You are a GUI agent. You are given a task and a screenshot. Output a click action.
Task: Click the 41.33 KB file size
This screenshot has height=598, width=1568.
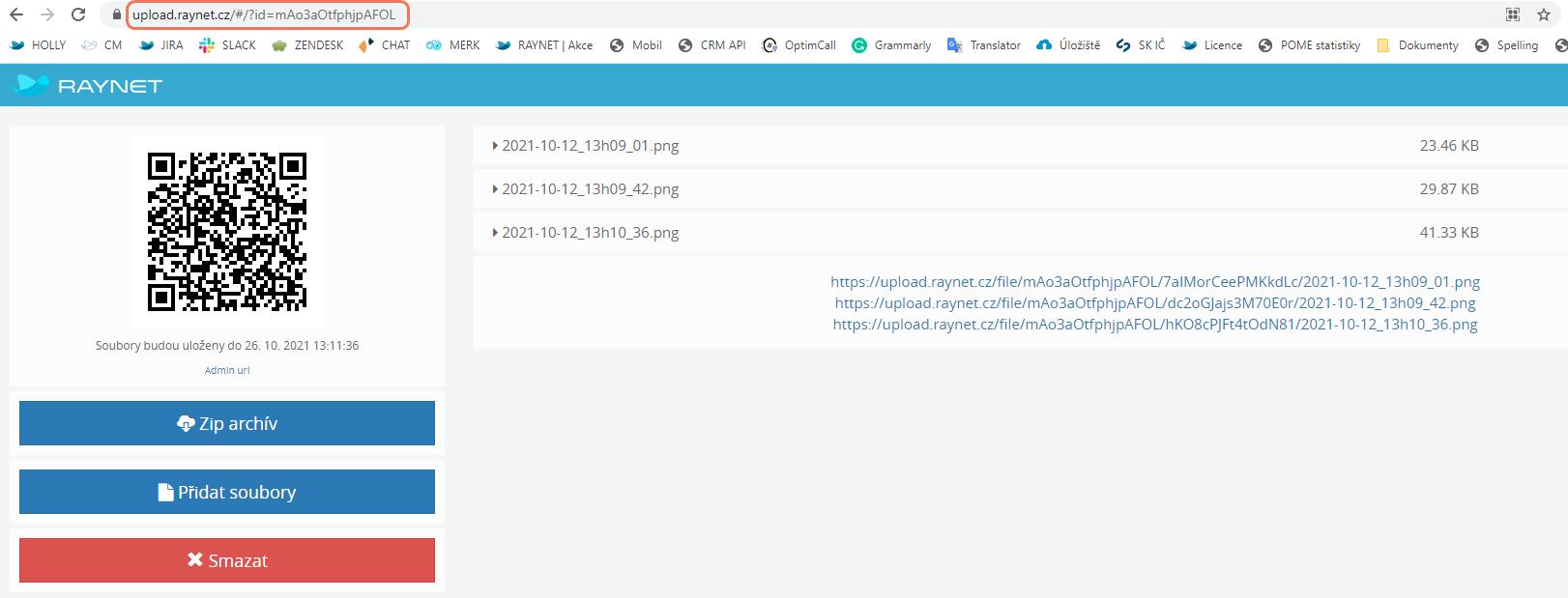pos(1449,233)
